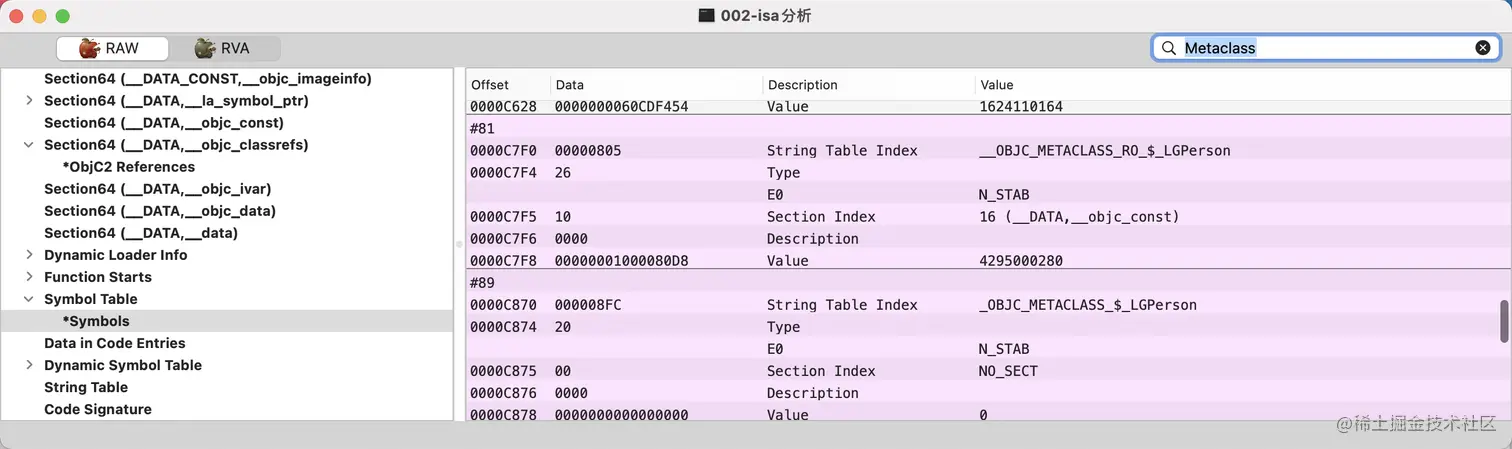Collapse the __objc_classrefs section
1512x449 pixels.
pyautogui.click(x=29, y=145)
